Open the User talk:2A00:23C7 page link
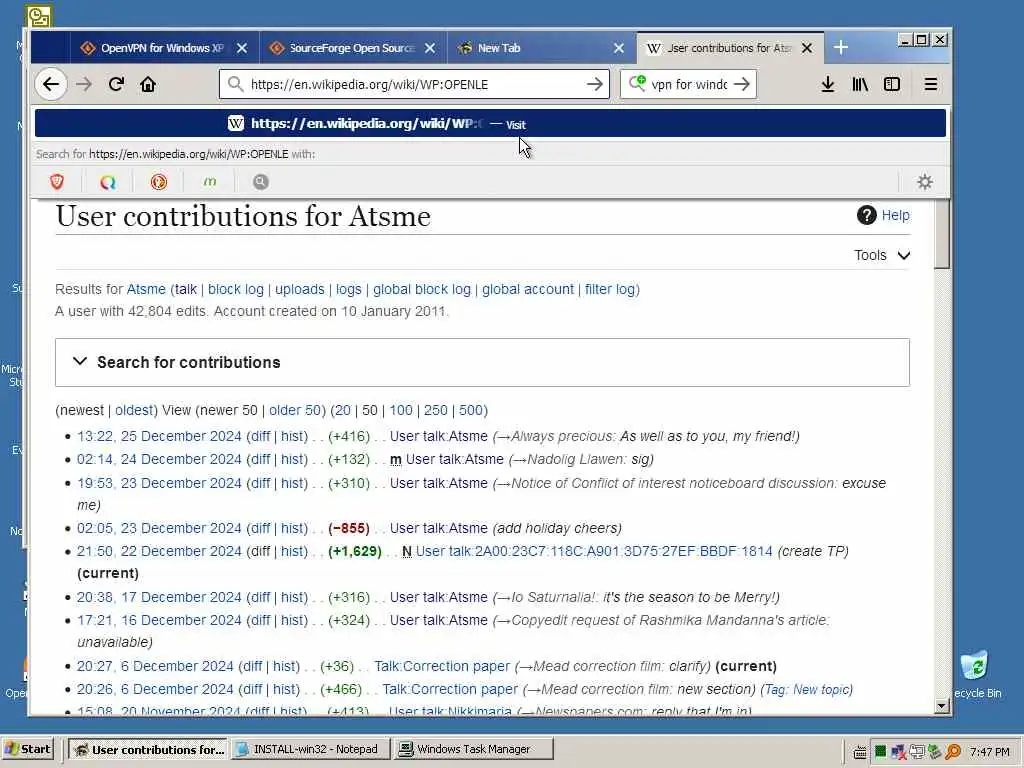The width and height of the screenshot is (1024, 768). (x=594, y=551)
